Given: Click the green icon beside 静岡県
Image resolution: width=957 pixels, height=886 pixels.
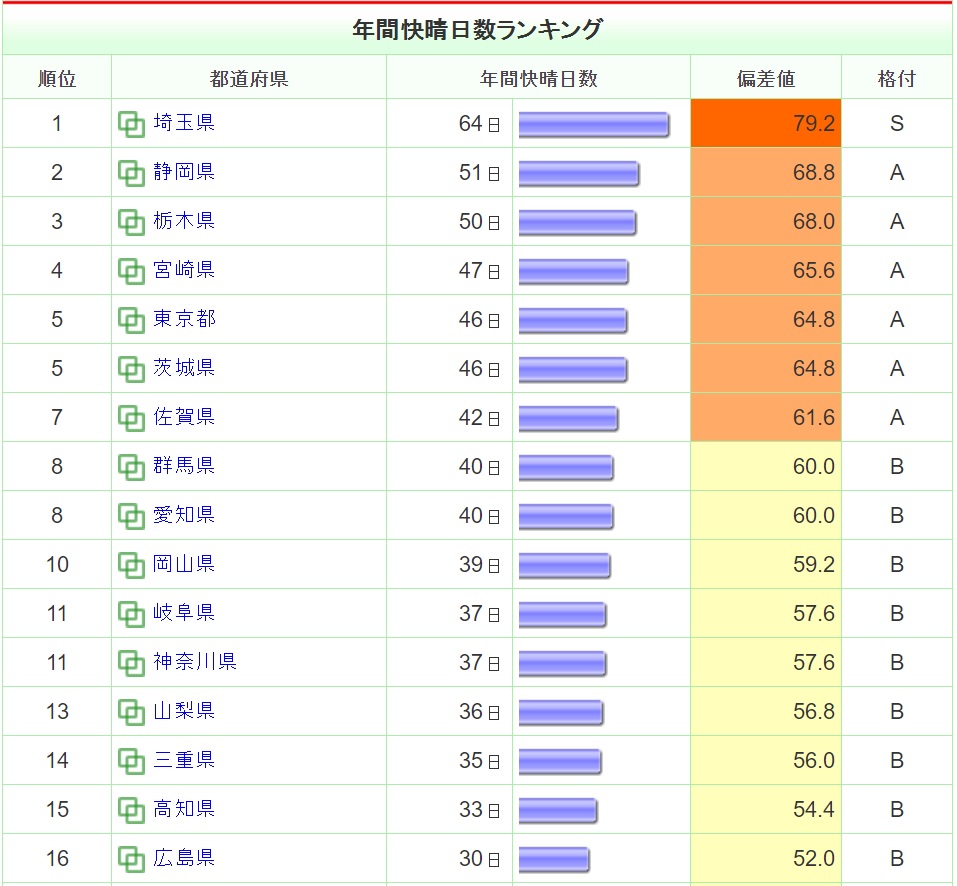Looking at the screenshot, I should pos(131,173).
